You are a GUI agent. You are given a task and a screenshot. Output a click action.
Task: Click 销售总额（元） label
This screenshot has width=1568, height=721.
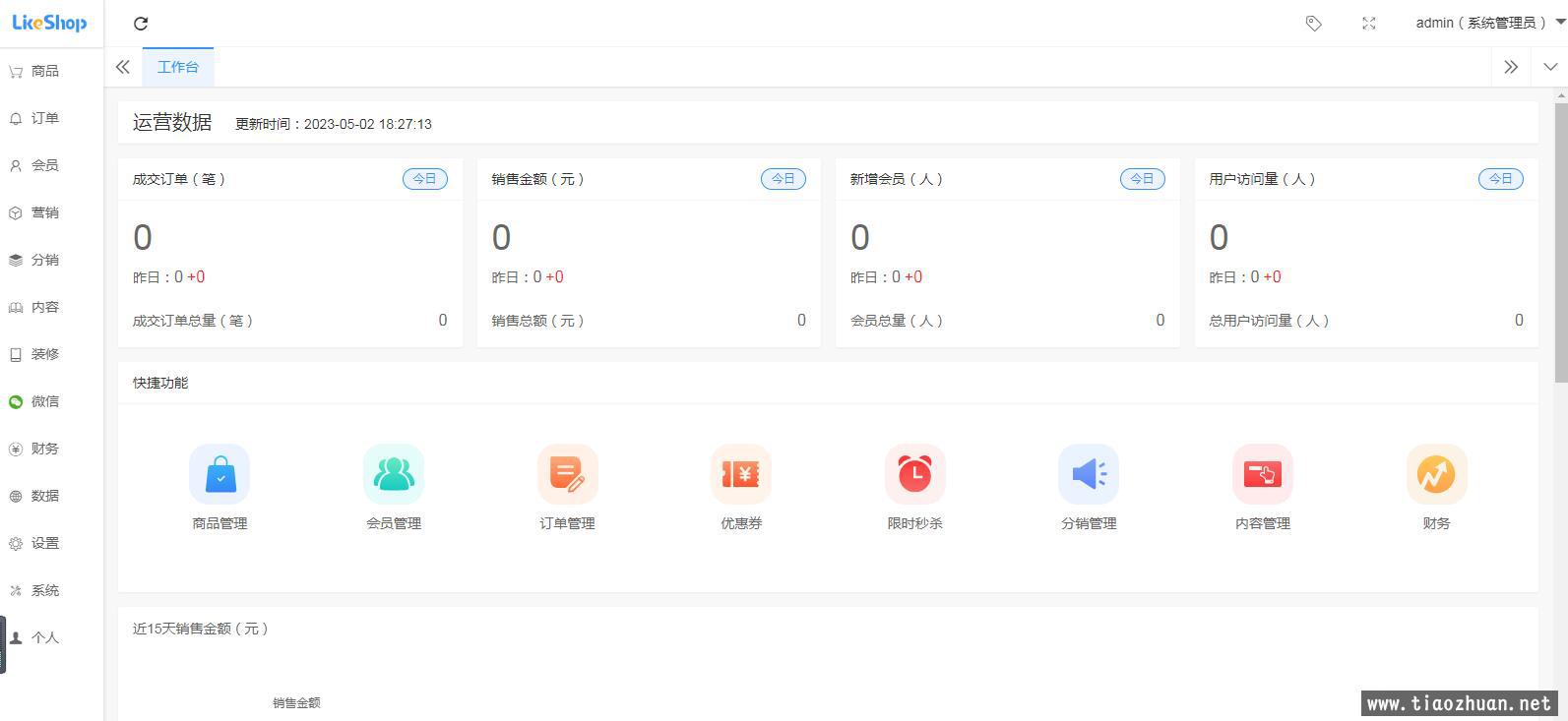click(x=538, y=321)
